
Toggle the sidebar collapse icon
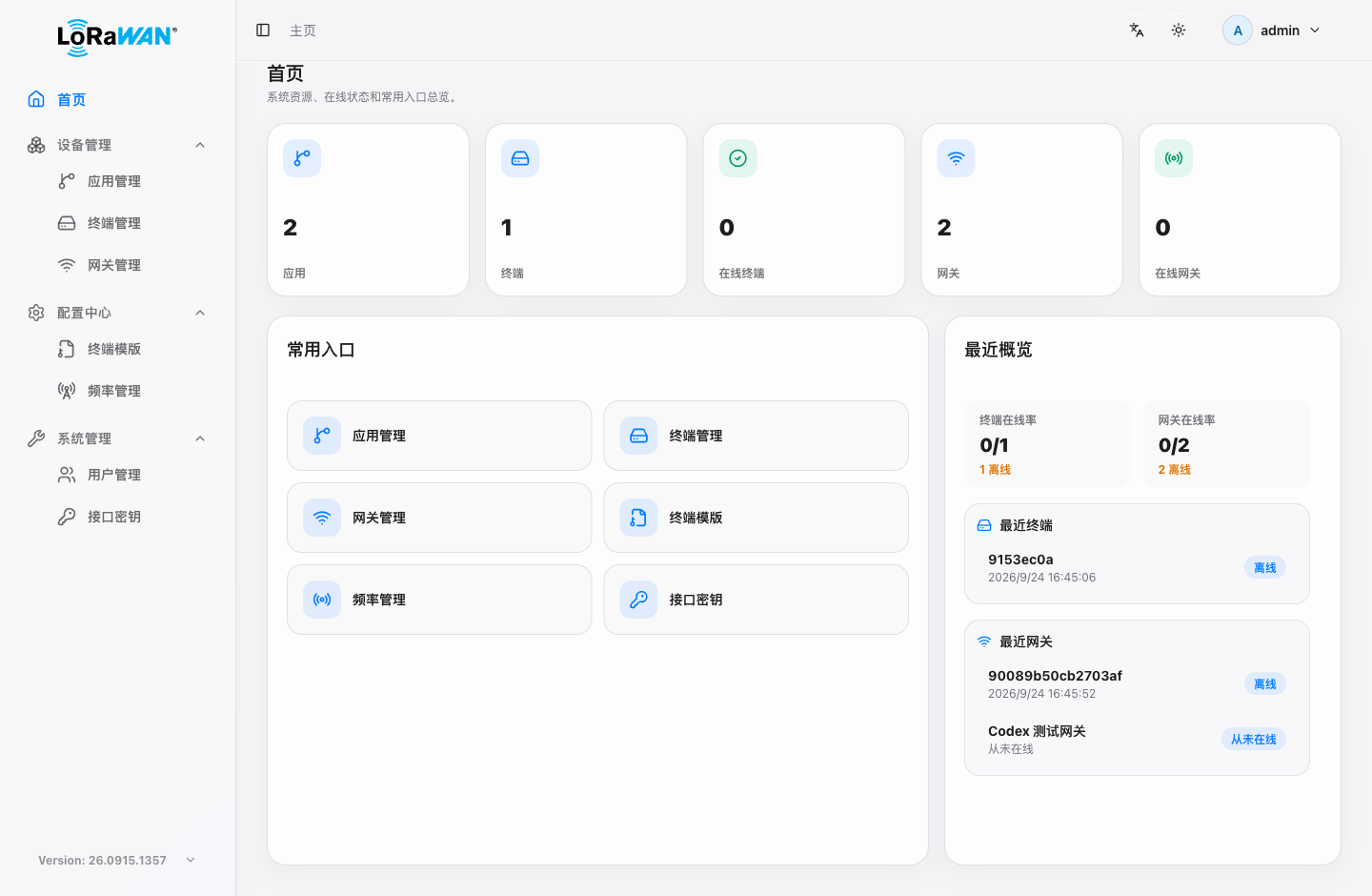[263, 31]
